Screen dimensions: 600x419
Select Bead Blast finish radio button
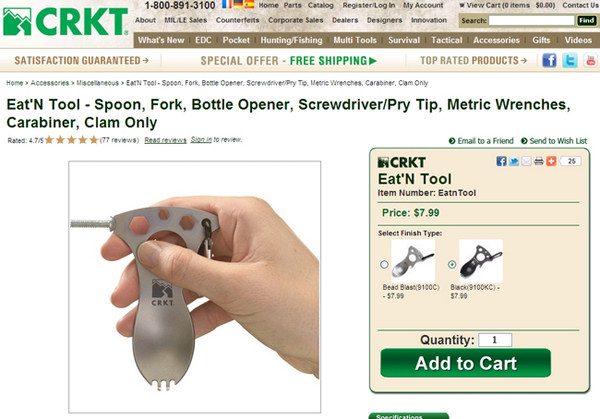[x=384, y=264]
